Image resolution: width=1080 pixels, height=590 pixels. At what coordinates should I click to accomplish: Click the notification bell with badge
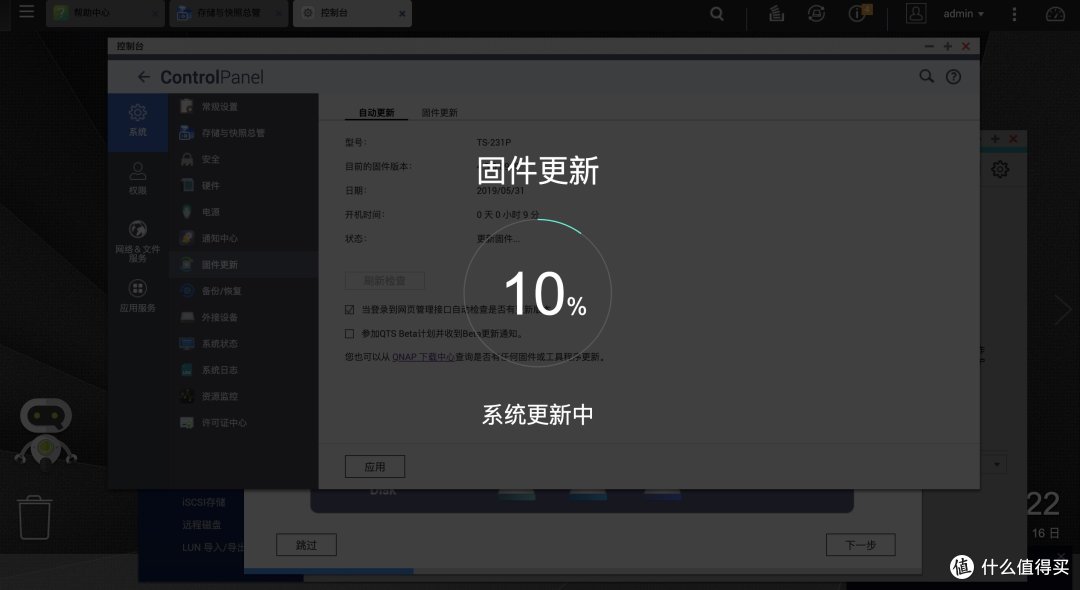click(x=856, y=14)
